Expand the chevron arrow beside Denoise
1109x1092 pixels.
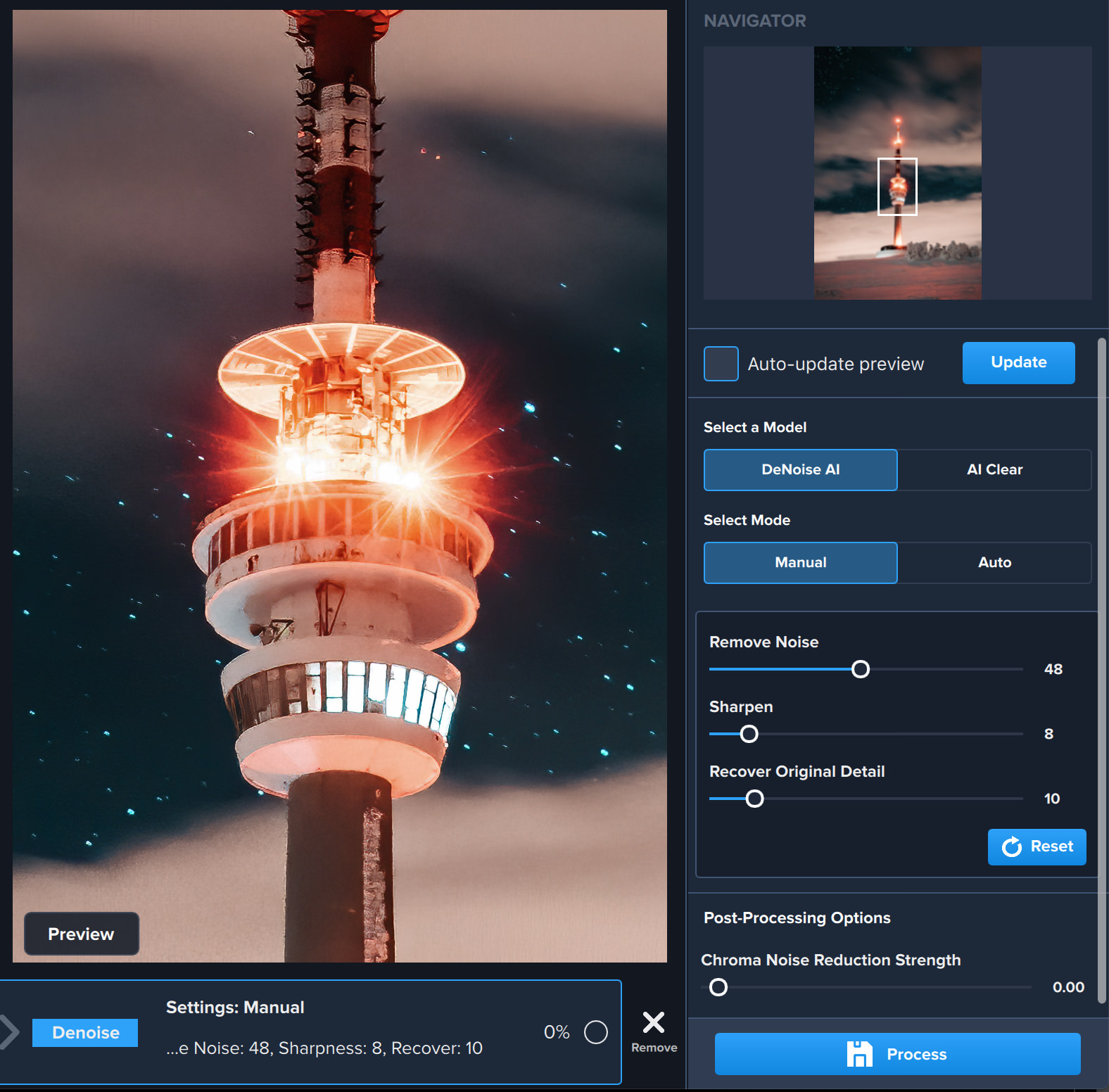[10, 1032]
